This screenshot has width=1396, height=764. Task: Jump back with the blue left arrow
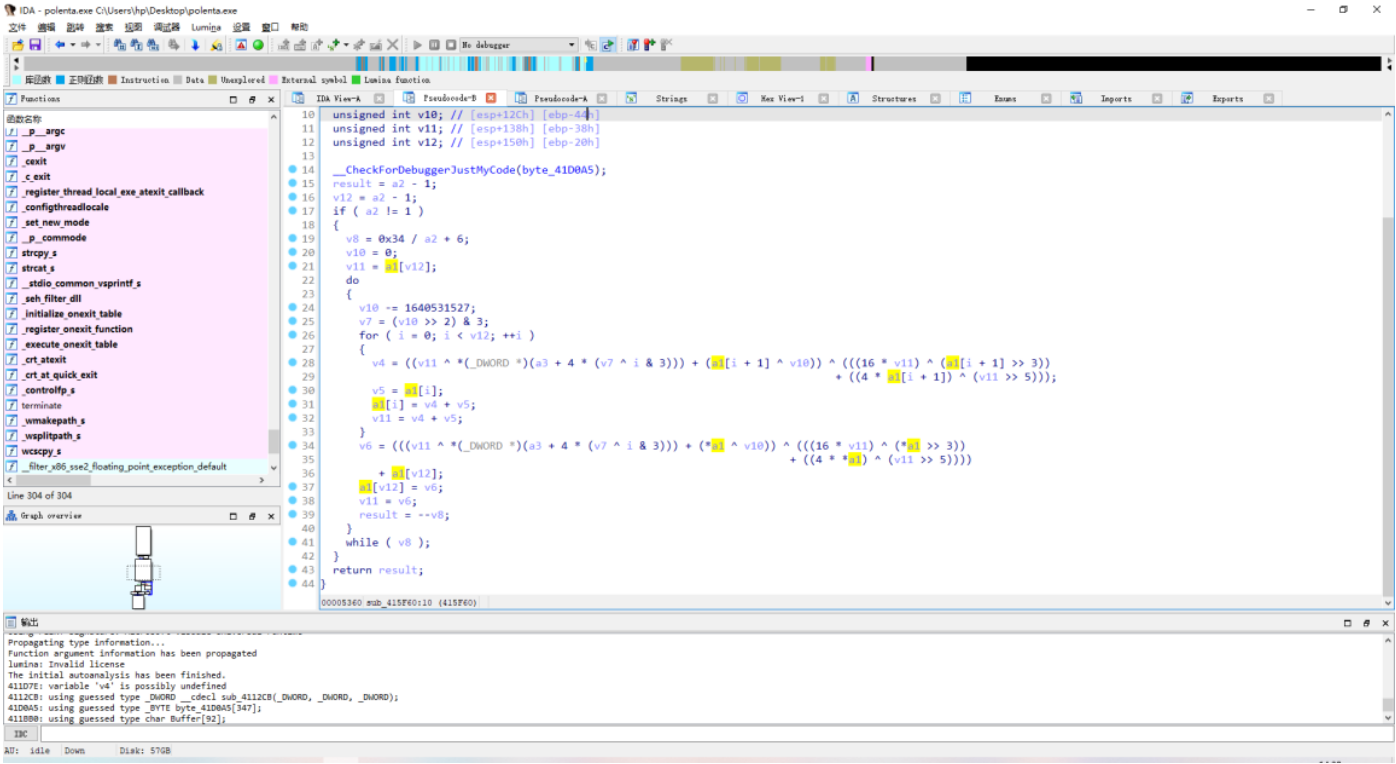(x=60, y=45)
